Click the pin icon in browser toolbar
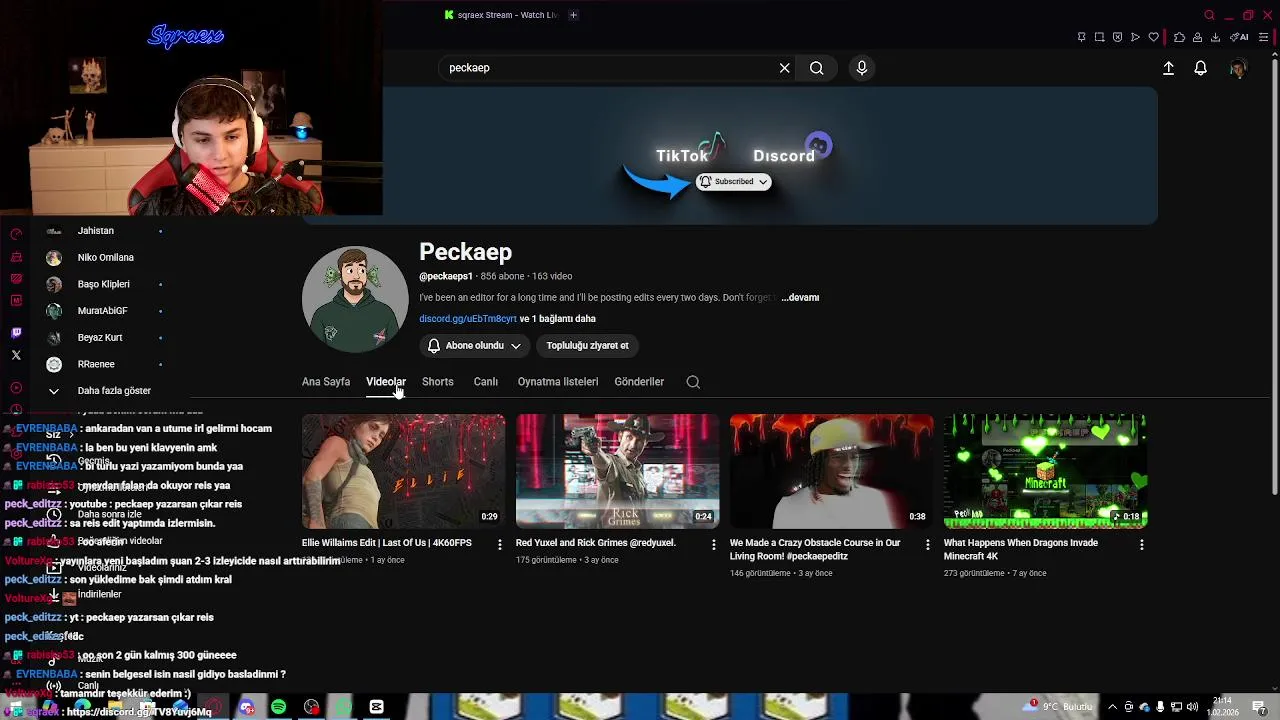This screenshot has width=1280, height=720. pos(1081,37)
